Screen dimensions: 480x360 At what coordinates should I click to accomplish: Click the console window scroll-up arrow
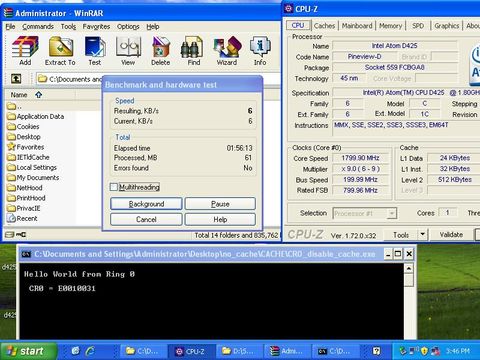[x=409, y=268]
